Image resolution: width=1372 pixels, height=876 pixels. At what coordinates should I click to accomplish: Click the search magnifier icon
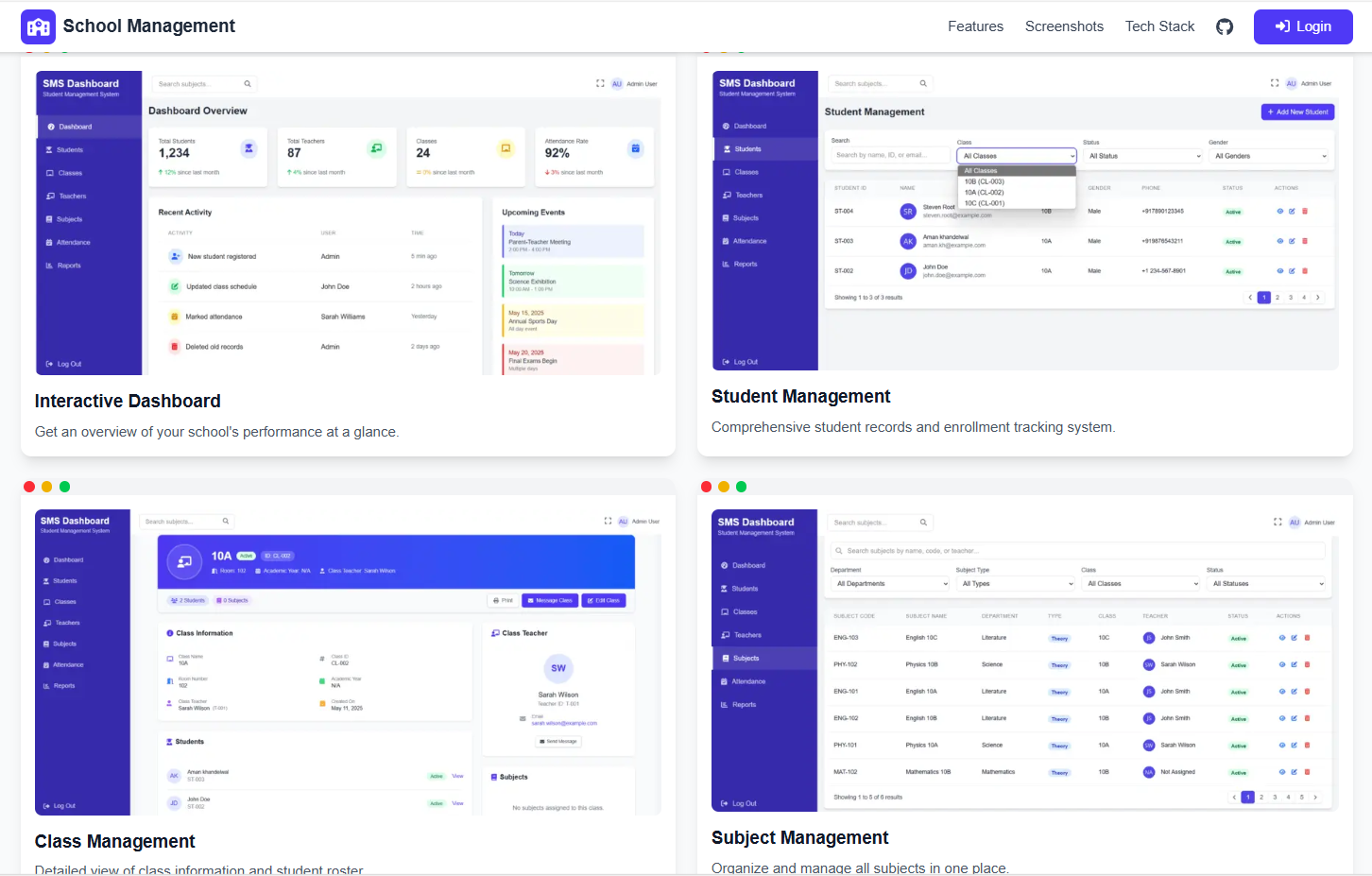click(248, 83)
